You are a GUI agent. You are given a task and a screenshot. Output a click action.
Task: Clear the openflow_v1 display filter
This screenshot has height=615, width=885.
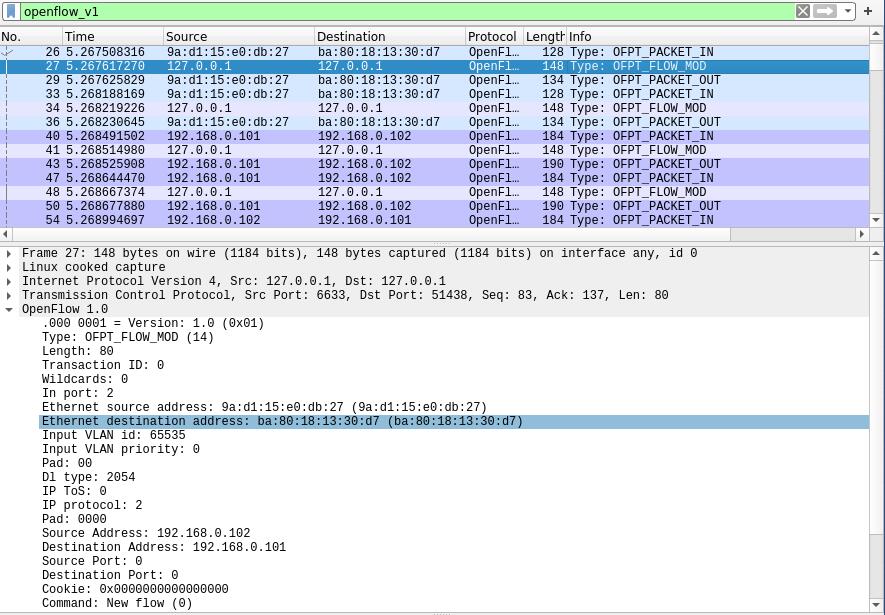803,11
